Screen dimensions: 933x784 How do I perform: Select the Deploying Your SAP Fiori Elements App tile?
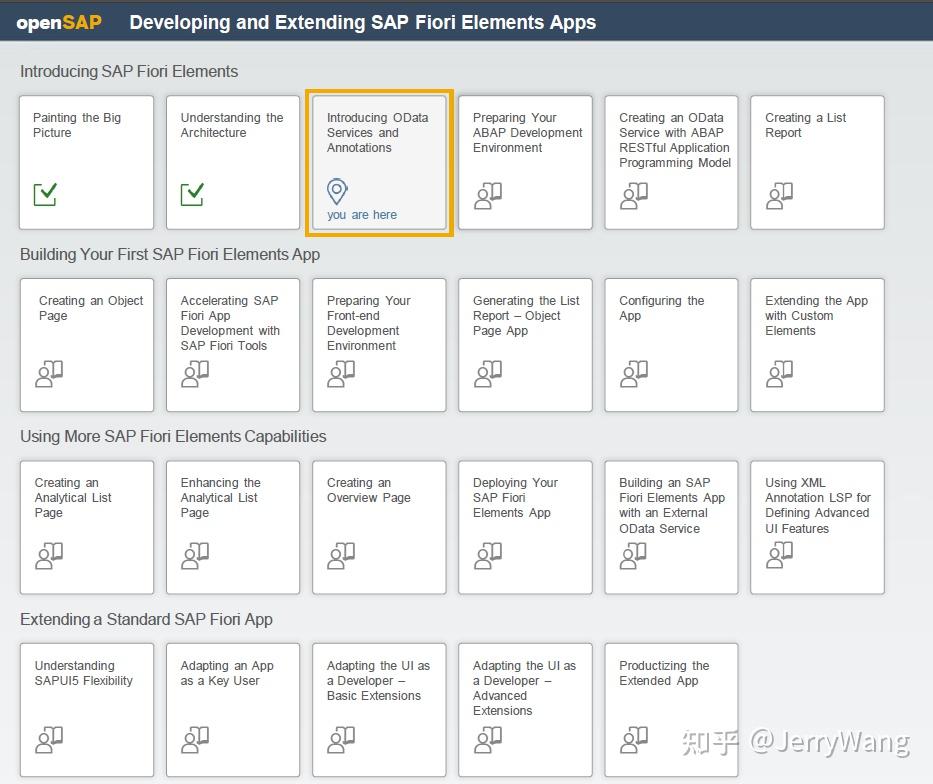(525, 527)
